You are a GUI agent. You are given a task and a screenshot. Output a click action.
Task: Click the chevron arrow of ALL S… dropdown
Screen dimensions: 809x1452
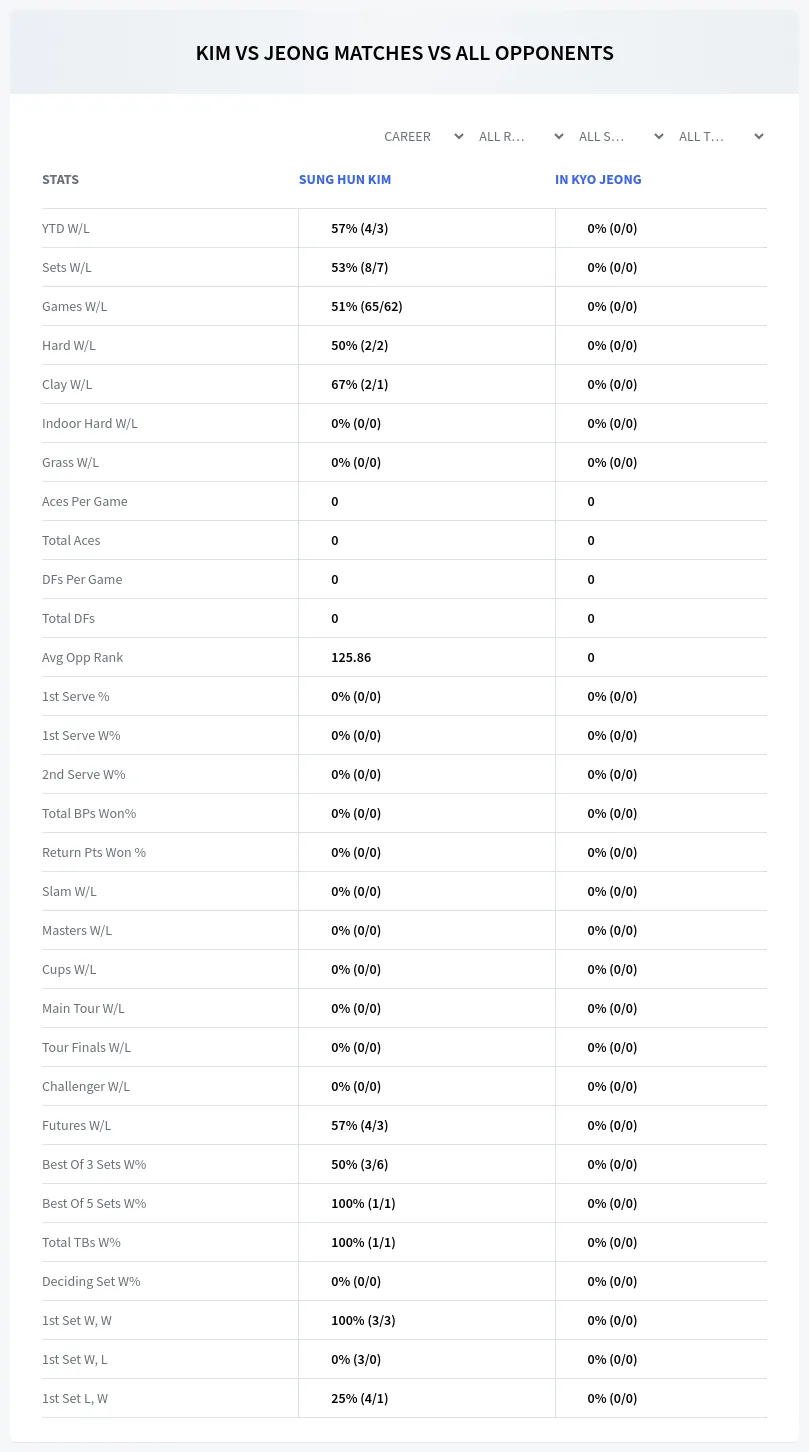[658, 136]
